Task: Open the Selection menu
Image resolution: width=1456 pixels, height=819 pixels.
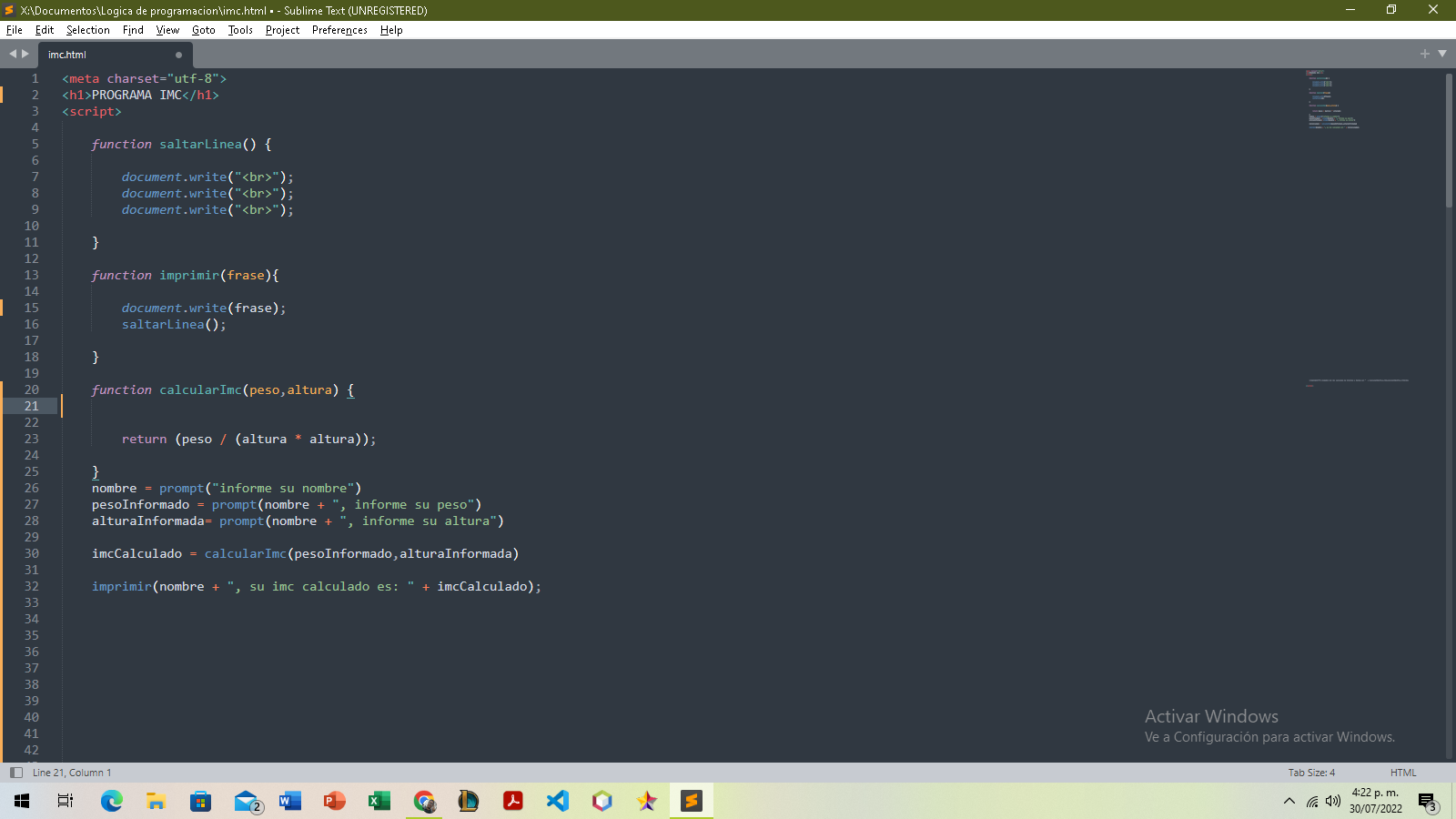Action: pyautogui.click(x=87, y=30)
